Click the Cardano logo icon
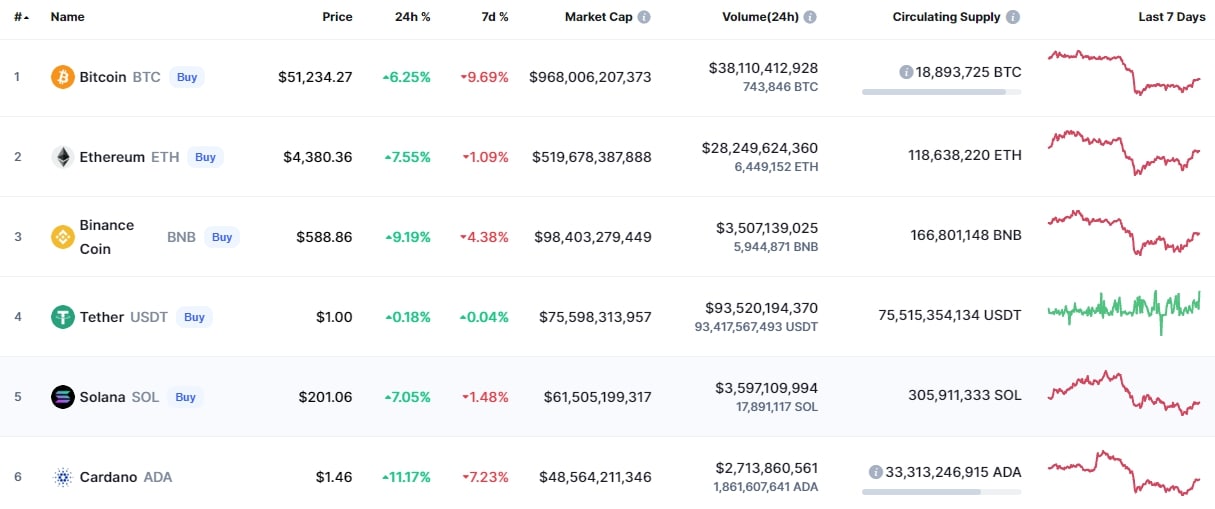1215x509 pixels. pyautogui.click(x=63, y=477)
